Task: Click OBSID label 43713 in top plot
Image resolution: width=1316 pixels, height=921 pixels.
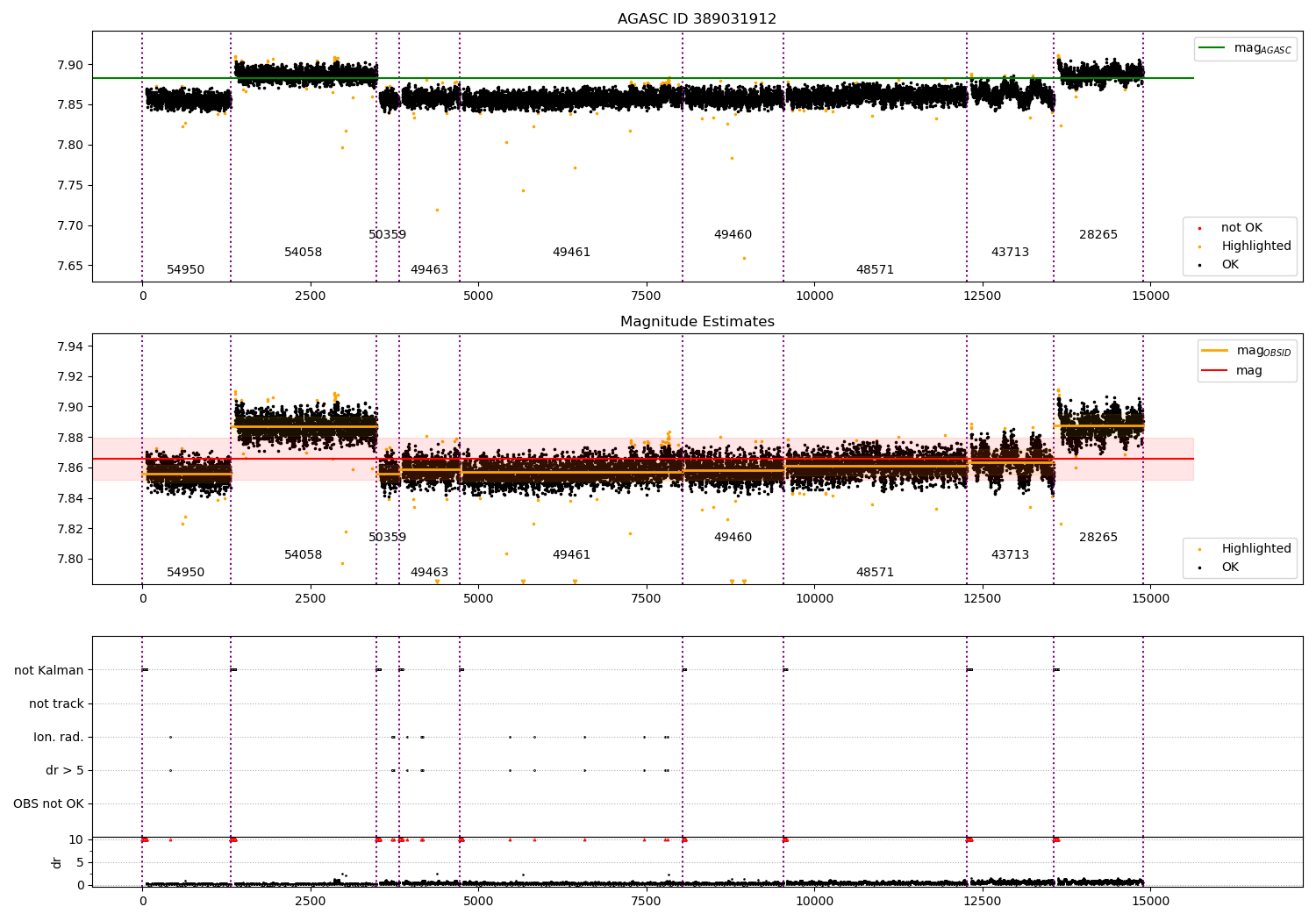Action: click(1010, 252)
